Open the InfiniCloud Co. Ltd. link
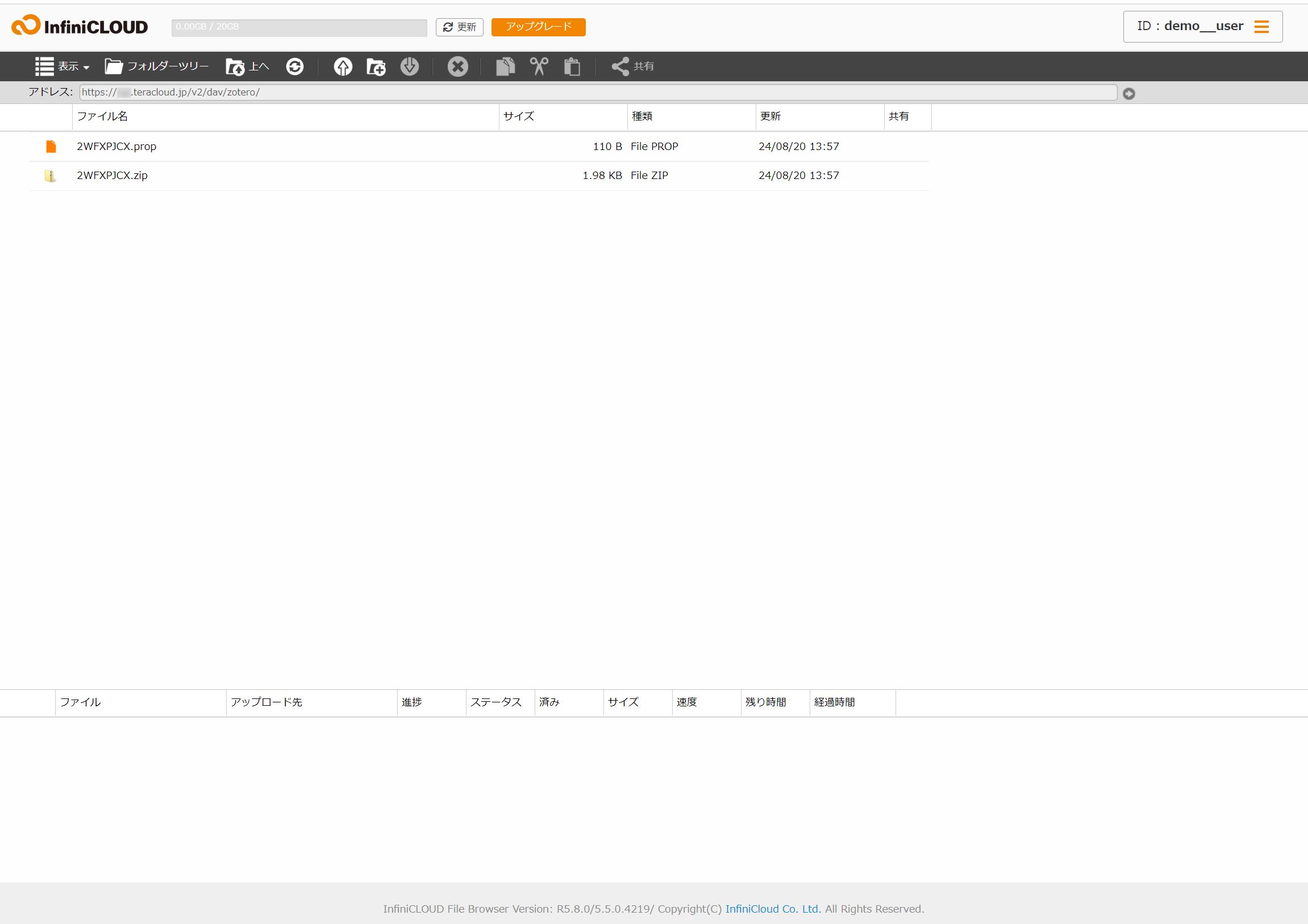This screenshot has height=924, width=1308. coord(773,909)
